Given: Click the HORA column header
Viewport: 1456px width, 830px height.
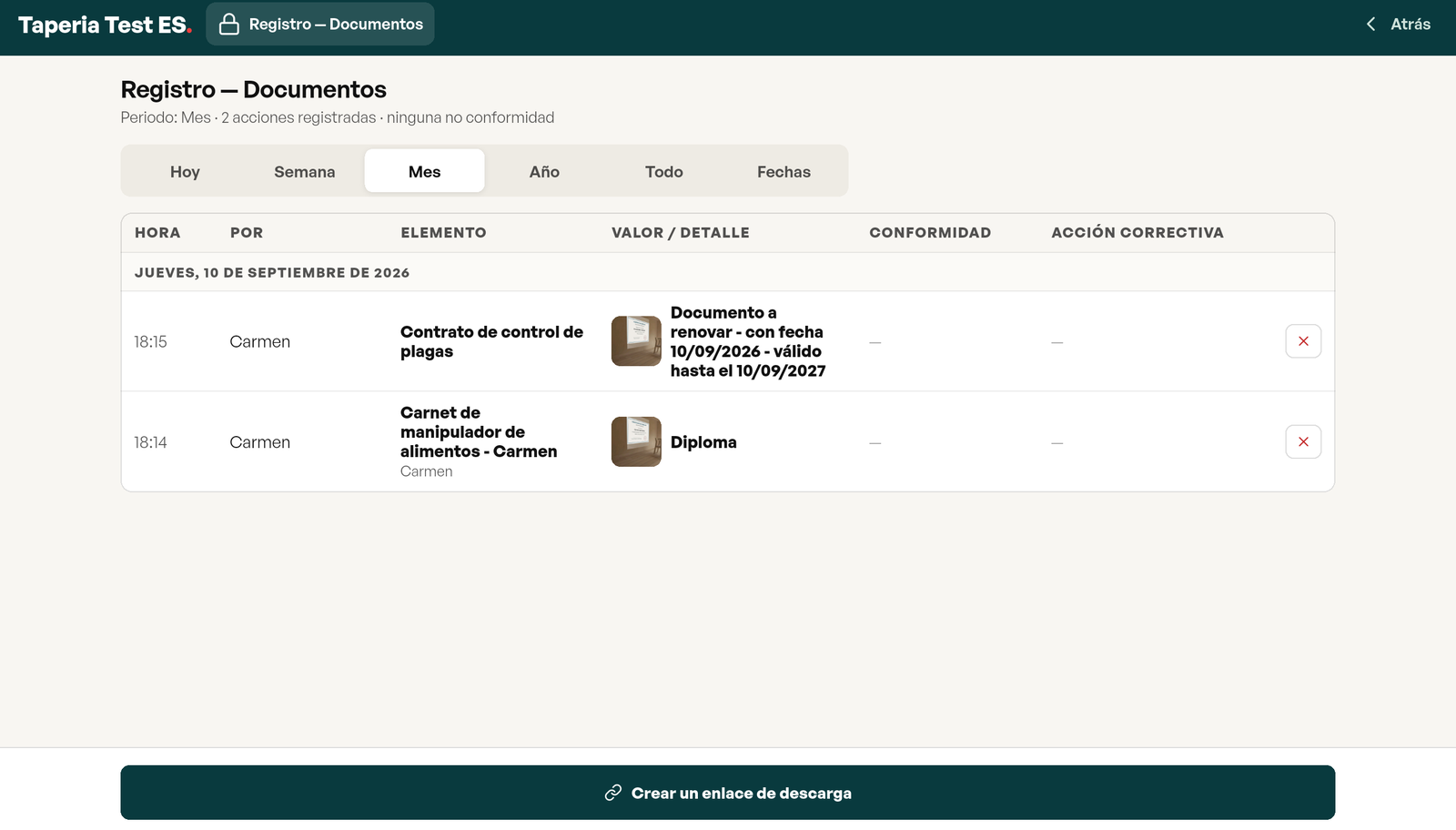Looking at the screenshot, I should point(157,233).
